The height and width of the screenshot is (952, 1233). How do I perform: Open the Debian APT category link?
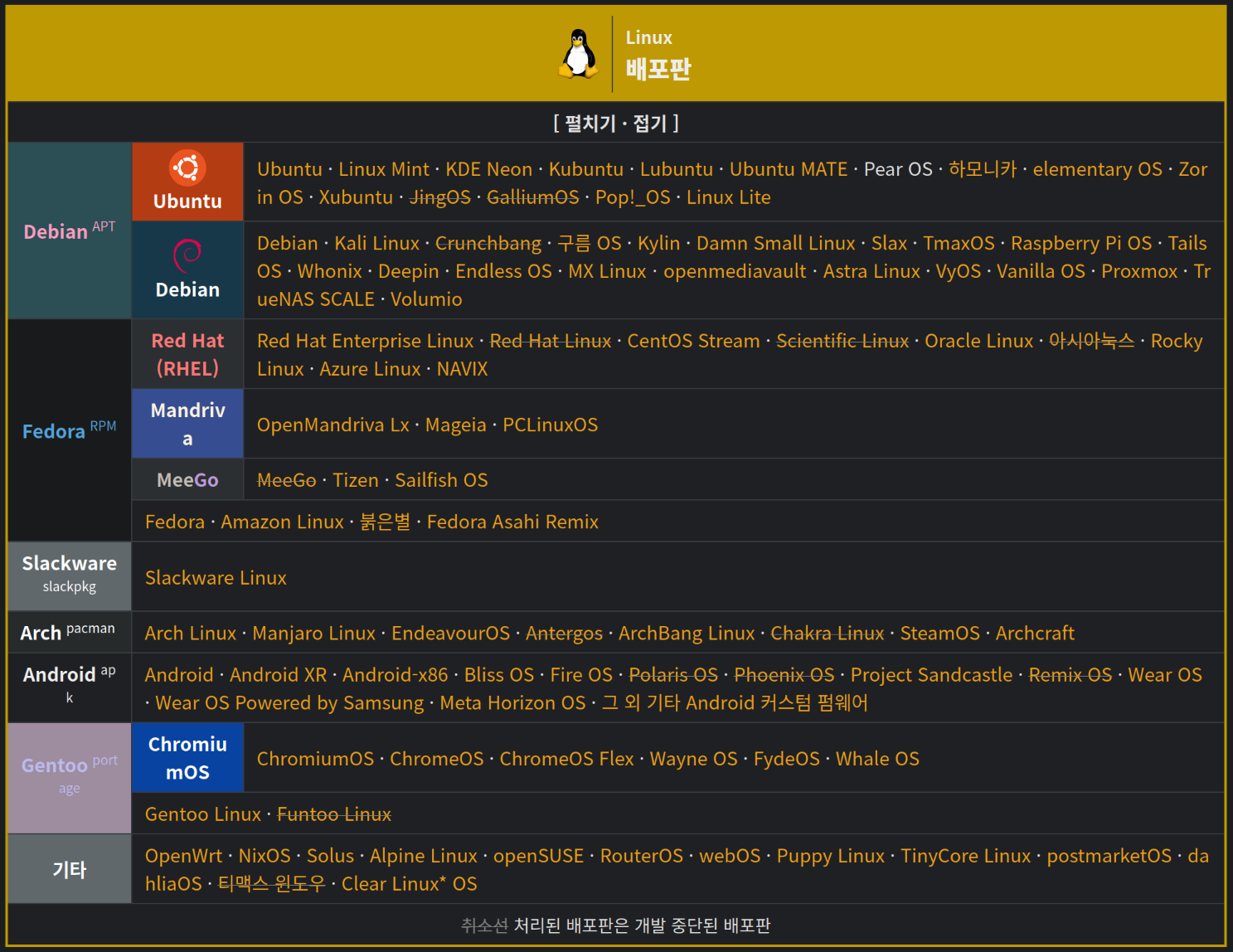click(x=70, y=231)
